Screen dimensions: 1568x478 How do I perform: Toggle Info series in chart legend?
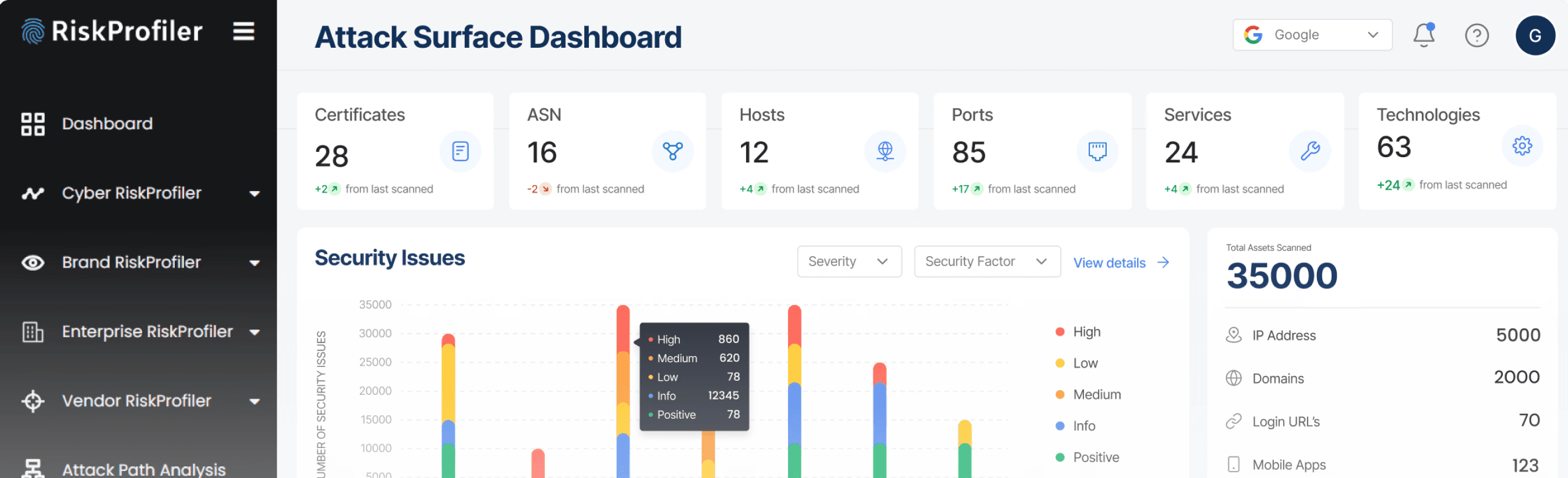(1076, 426)
